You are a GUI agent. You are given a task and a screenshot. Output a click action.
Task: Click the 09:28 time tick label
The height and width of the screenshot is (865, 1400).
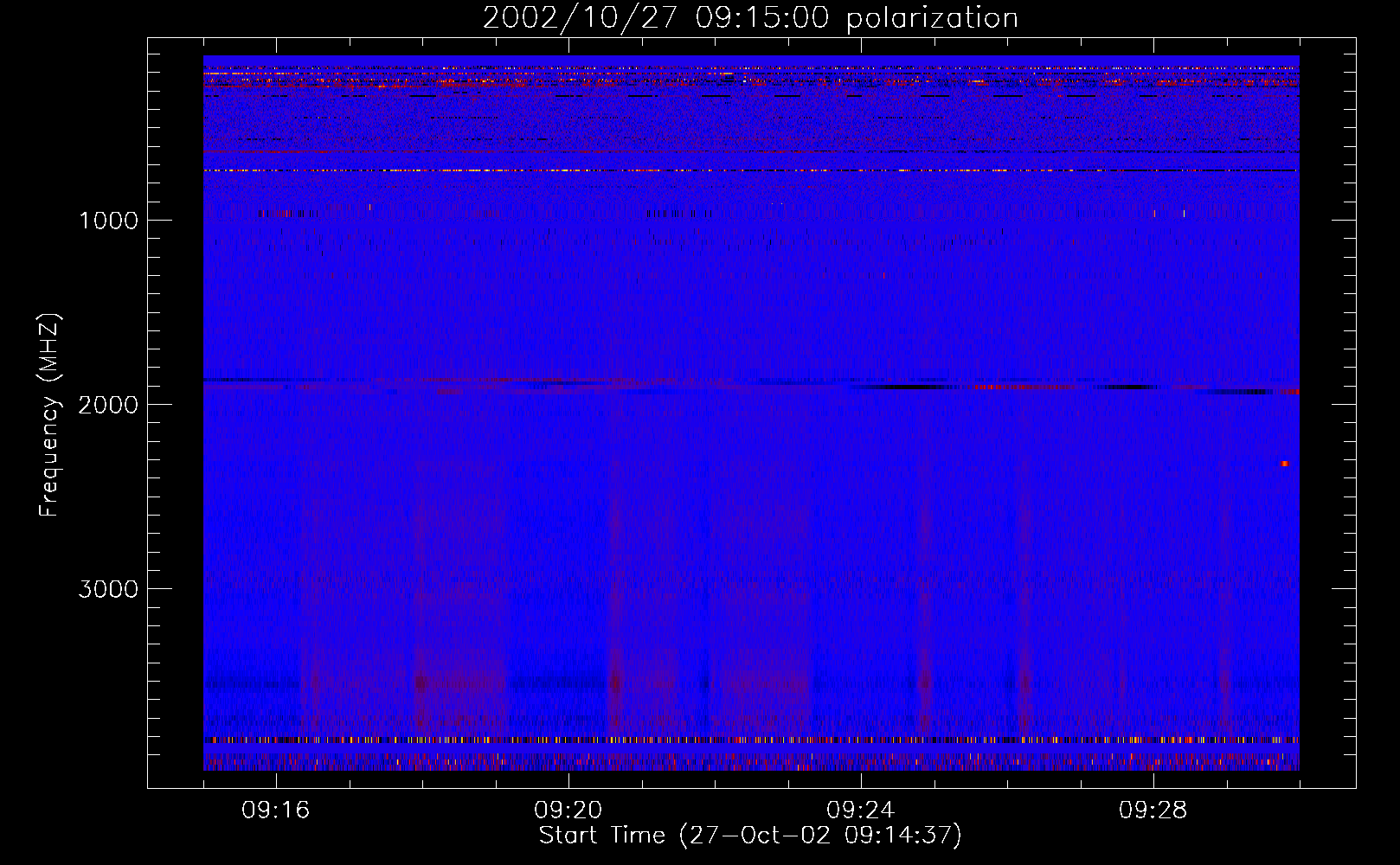(x=1153, y=810)
